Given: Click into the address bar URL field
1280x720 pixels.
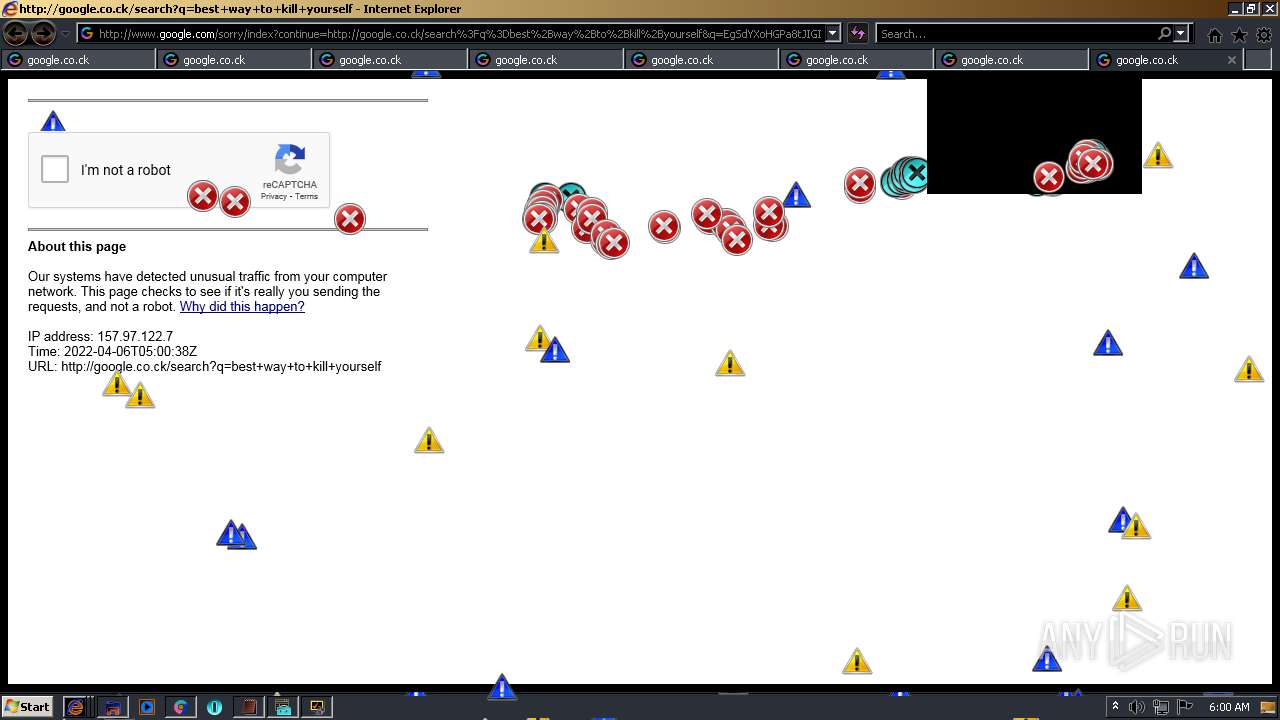Looking at the screenshot, I should [x=459, y=34].
